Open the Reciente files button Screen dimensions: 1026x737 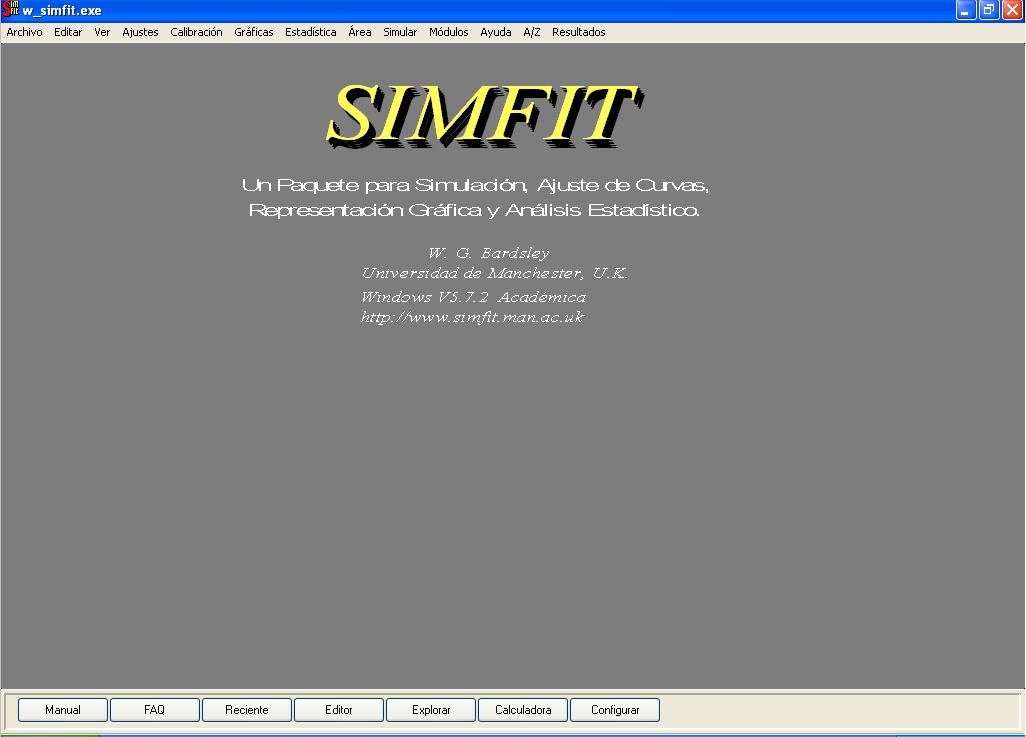[x=247, y=710]
